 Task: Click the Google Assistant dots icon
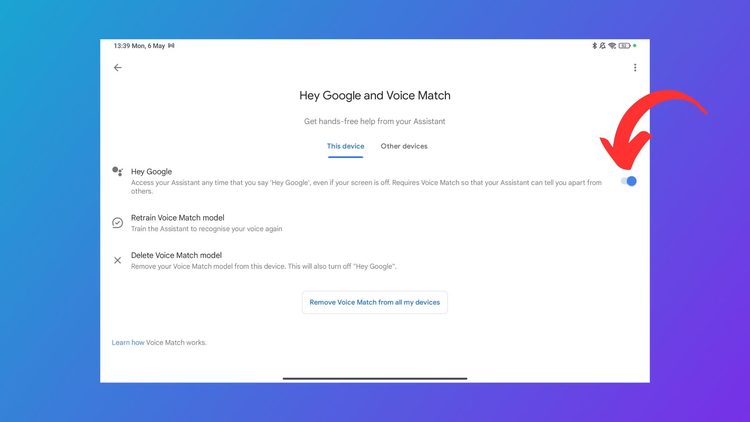pyautogui.click(x=117, y=172)
